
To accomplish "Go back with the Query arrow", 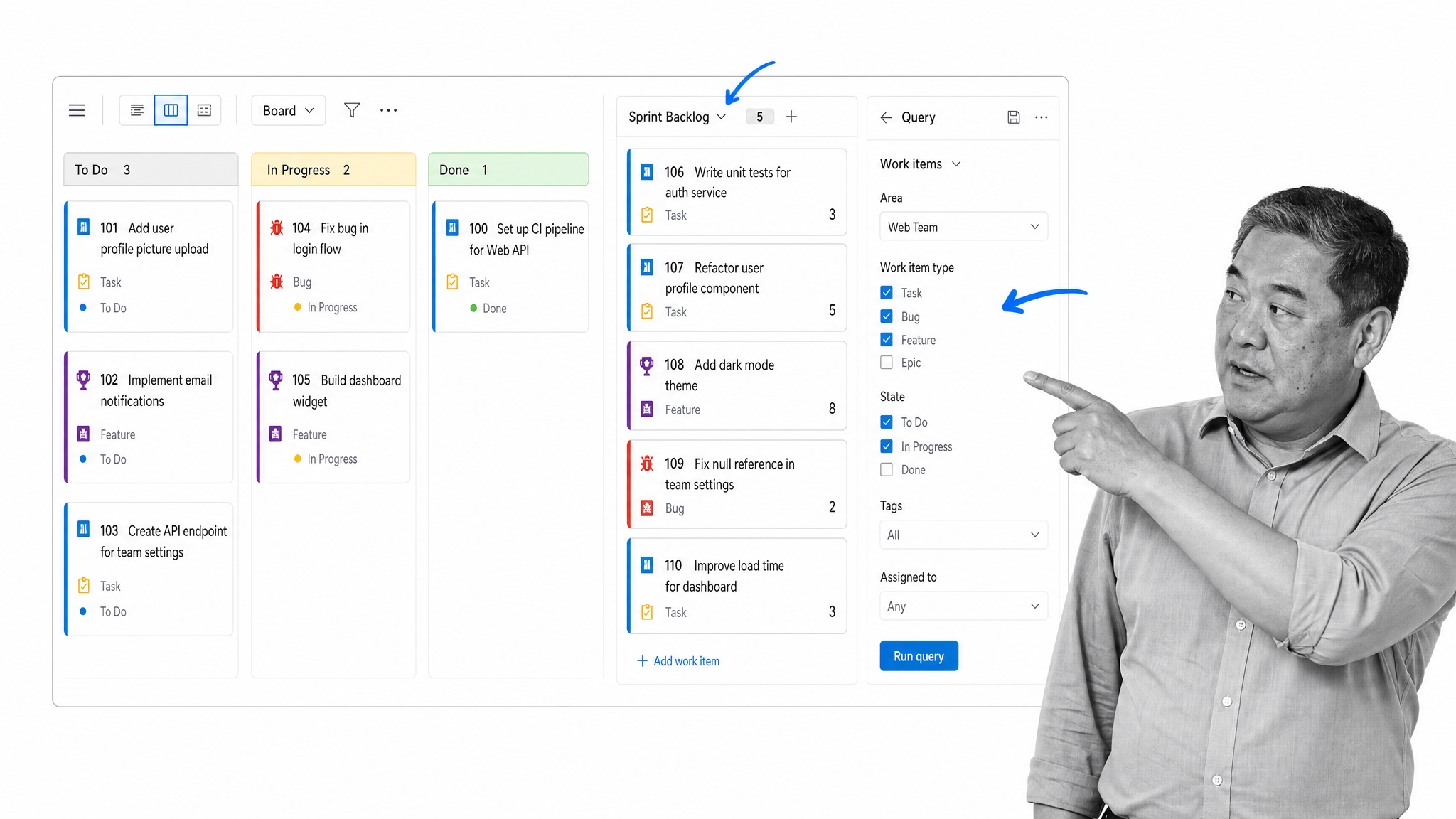I will [886, 117].
